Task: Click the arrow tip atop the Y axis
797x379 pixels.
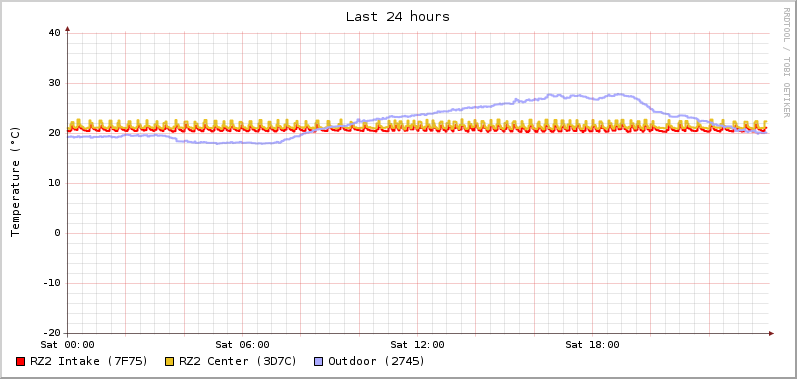Action: (68, 29)
